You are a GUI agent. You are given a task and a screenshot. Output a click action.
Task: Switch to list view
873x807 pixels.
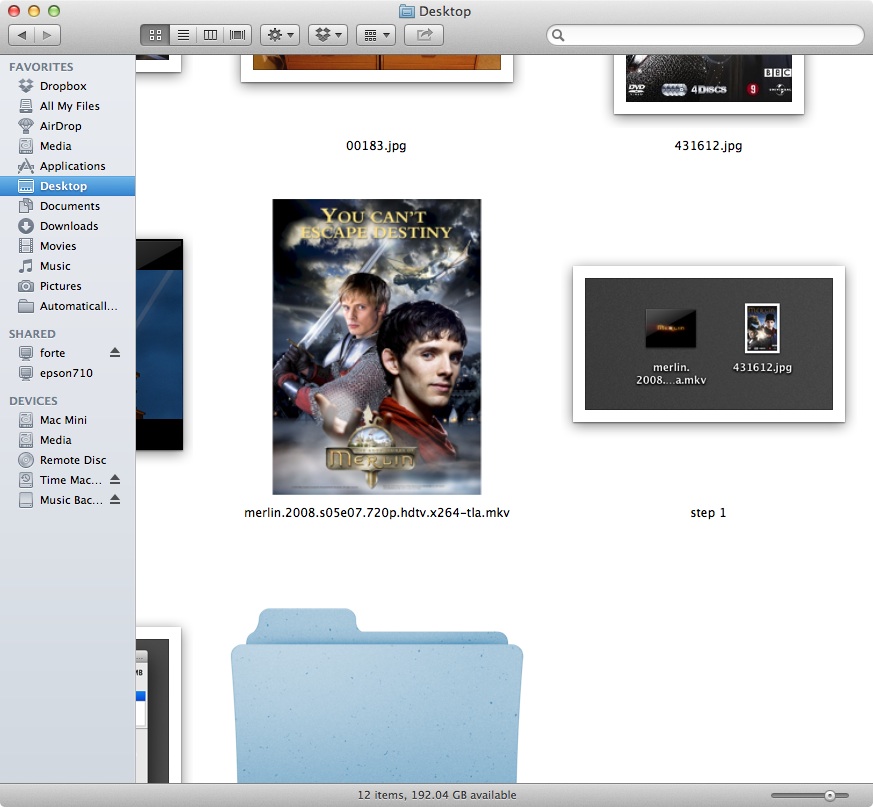(x=183, y=35)
